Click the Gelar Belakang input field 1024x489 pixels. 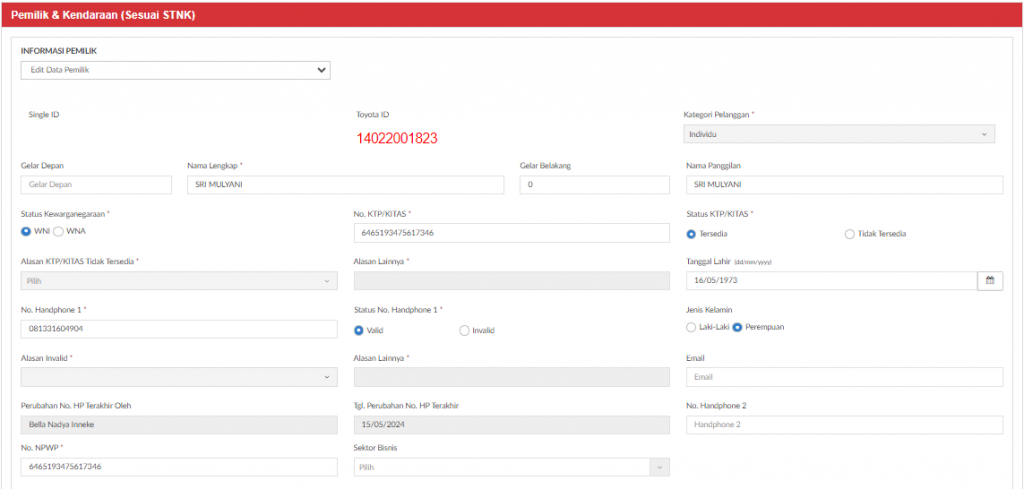pos(594,185)
